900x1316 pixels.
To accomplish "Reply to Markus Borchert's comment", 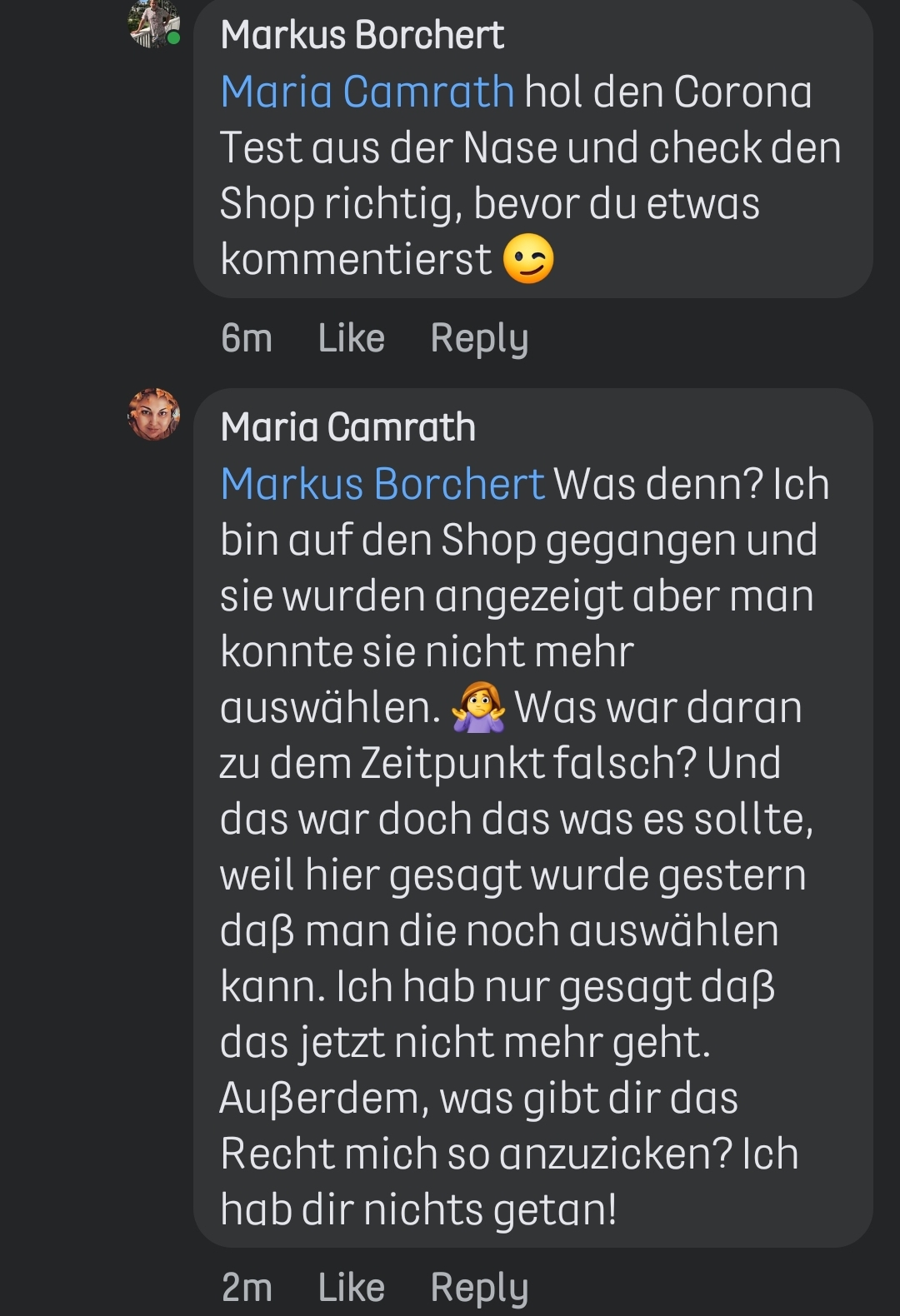I will click(479, 338).
